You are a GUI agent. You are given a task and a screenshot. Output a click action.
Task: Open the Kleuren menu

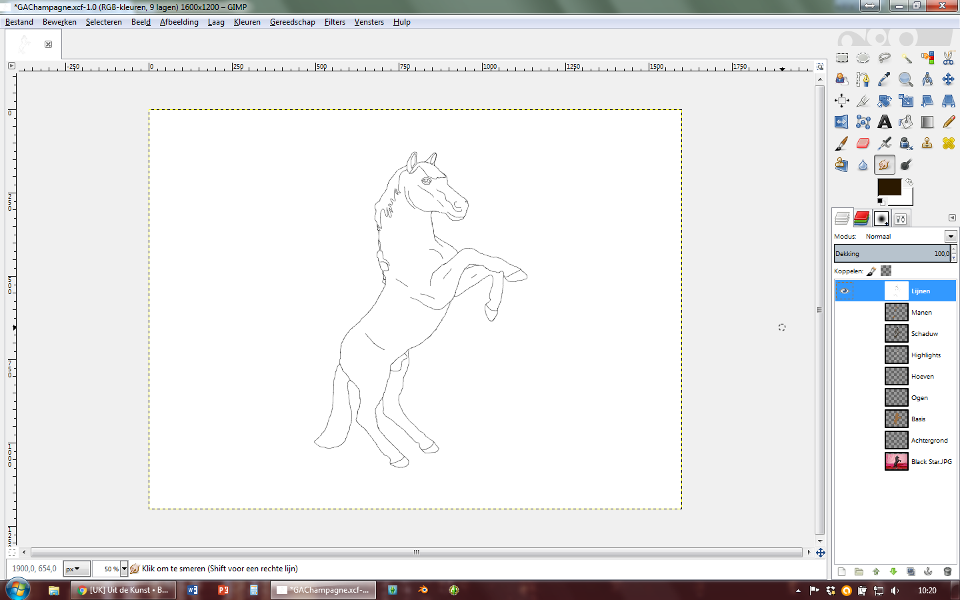click(246, 21)
